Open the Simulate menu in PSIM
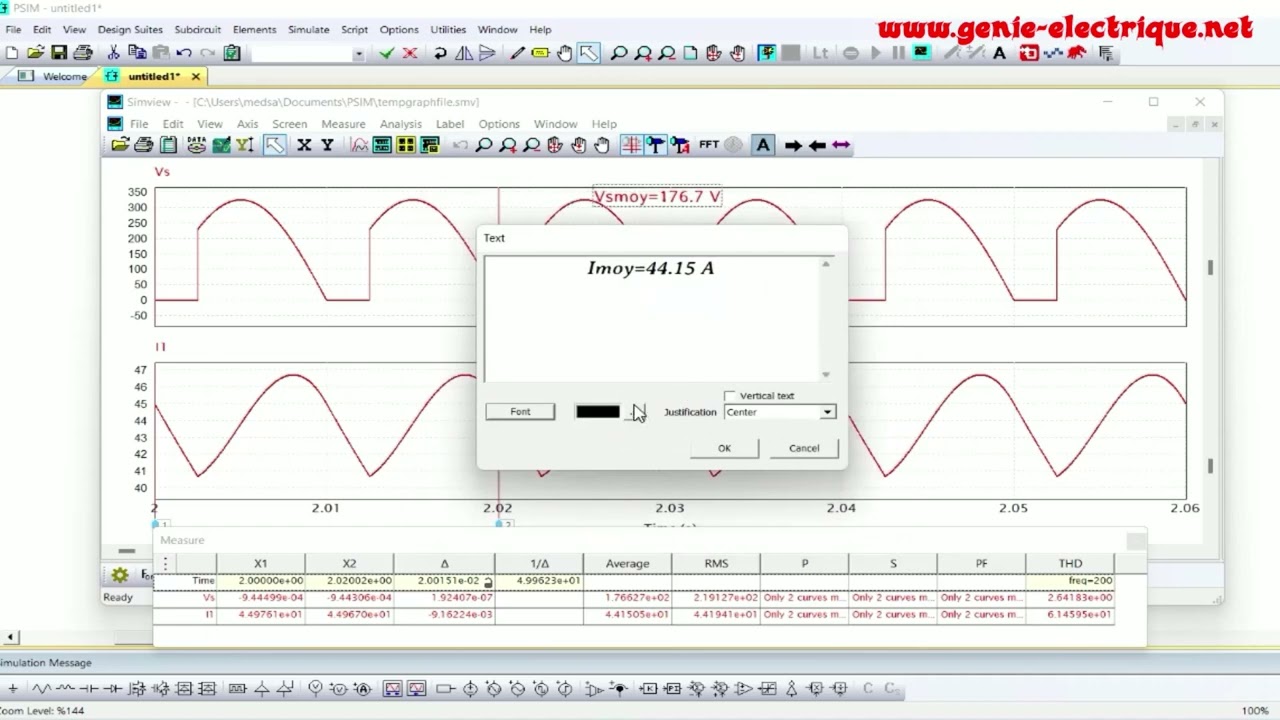The height and width of the screenshot is (720, 1280). (x=308, y=30)
